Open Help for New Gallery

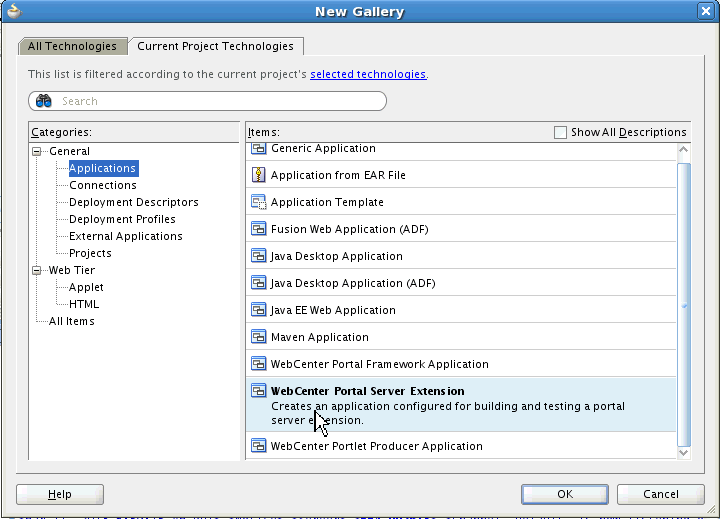pos(60,494)
